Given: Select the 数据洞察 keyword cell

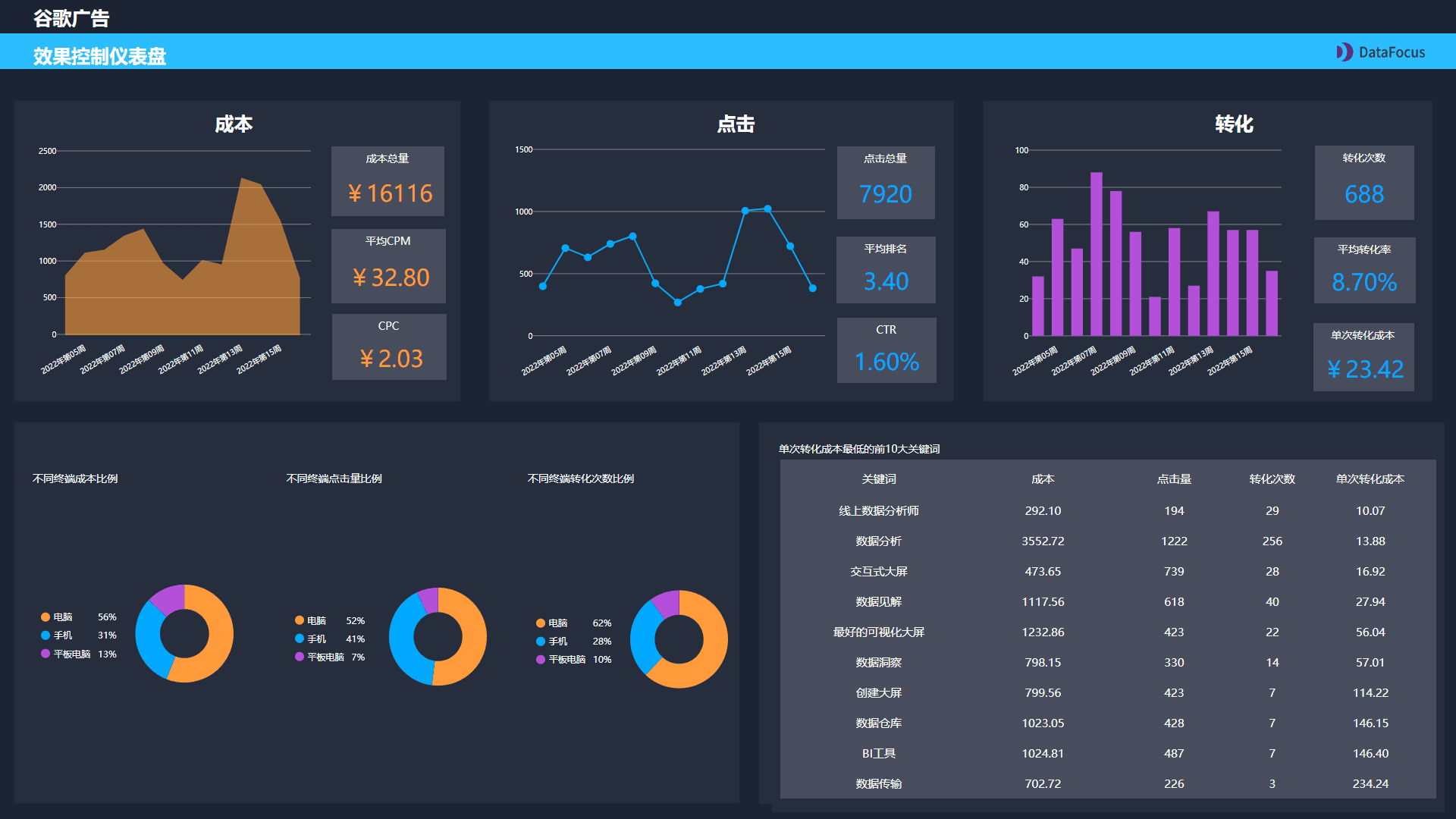Looking at the screenshot, I should click(x=879, y=662).
